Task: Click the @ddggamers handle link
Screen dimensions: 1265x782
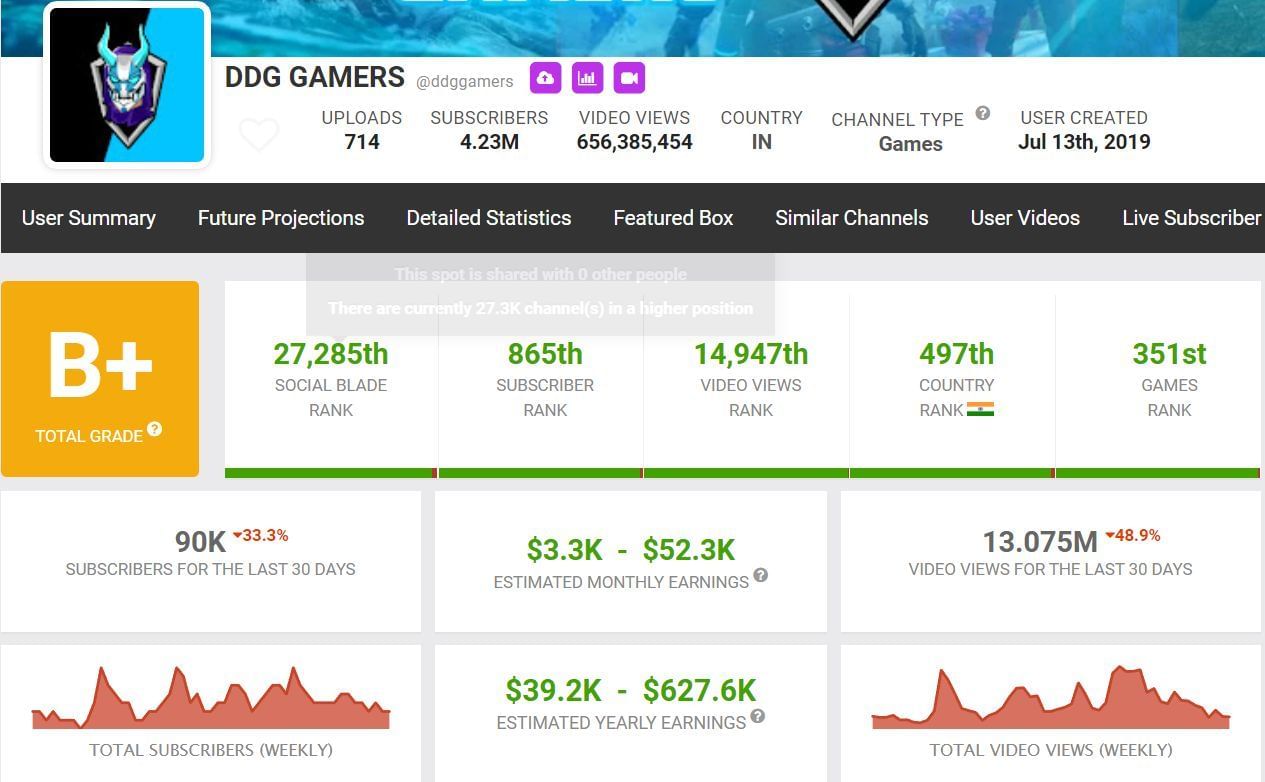Action: (465, 81)
